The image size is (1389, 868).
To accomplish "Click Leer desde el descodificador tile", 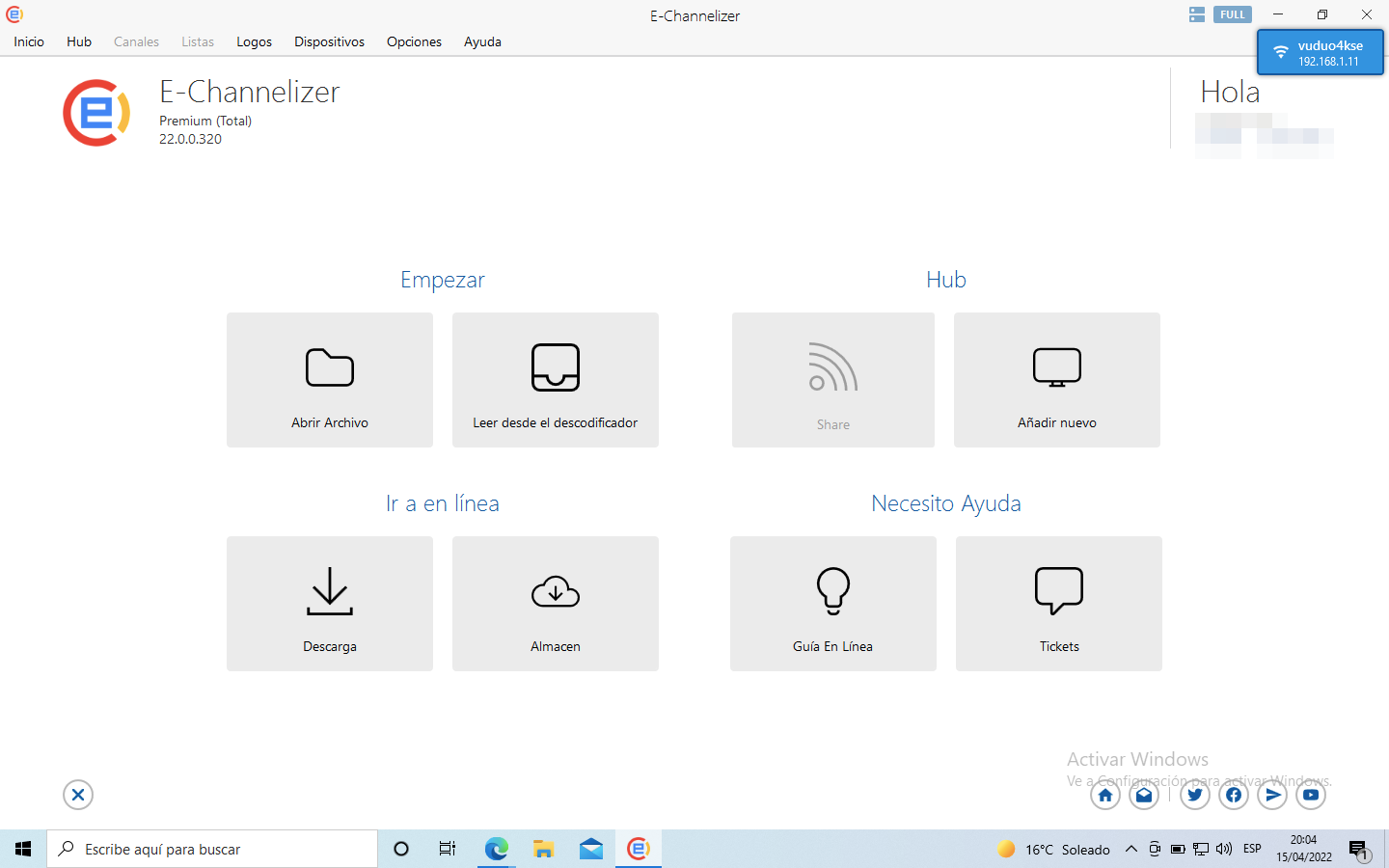I will pos(555,380).
